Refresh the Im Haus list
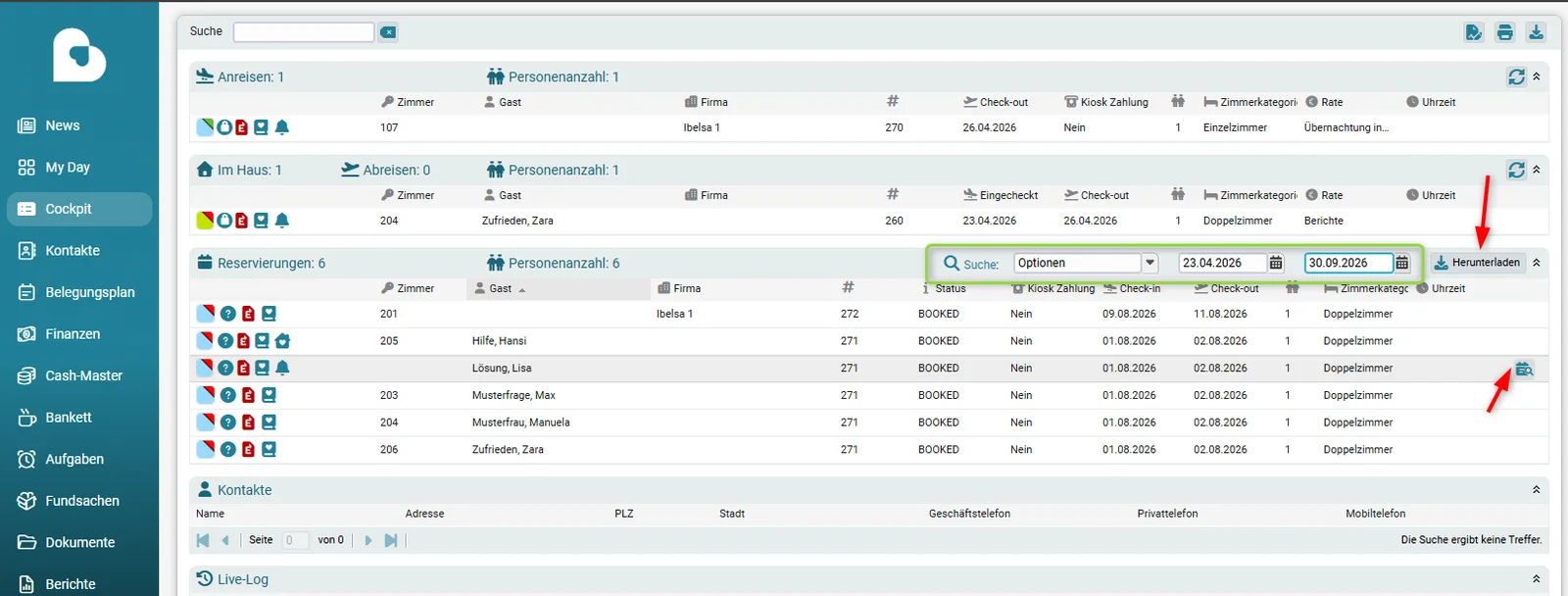Image resolution: width=1568 pixels, height=596 pixels. click(x=1516, y=170)
